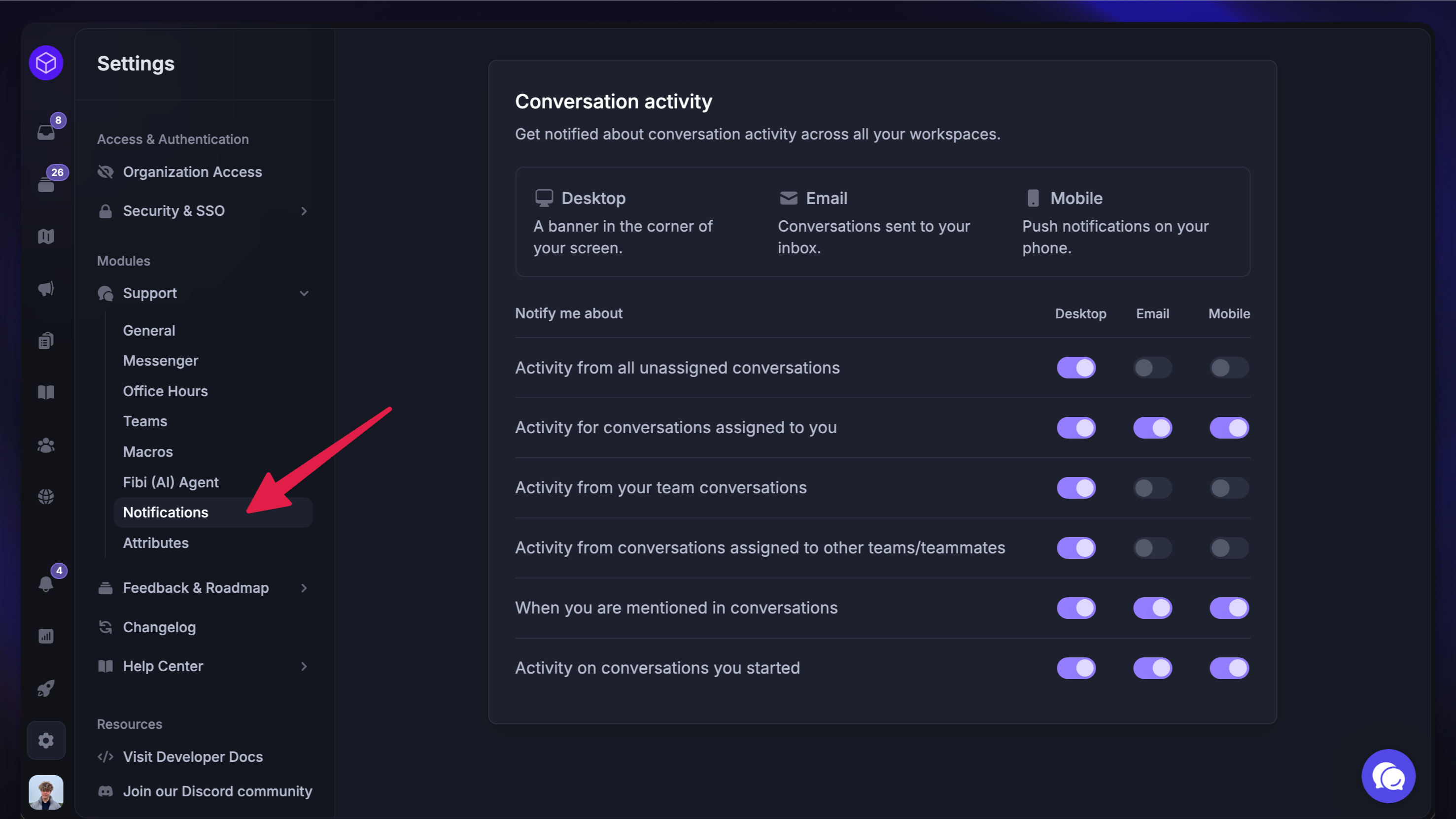Select the Office Hours menu item
The width and height of the screenshot is (1456, 819).
point(166,391)
